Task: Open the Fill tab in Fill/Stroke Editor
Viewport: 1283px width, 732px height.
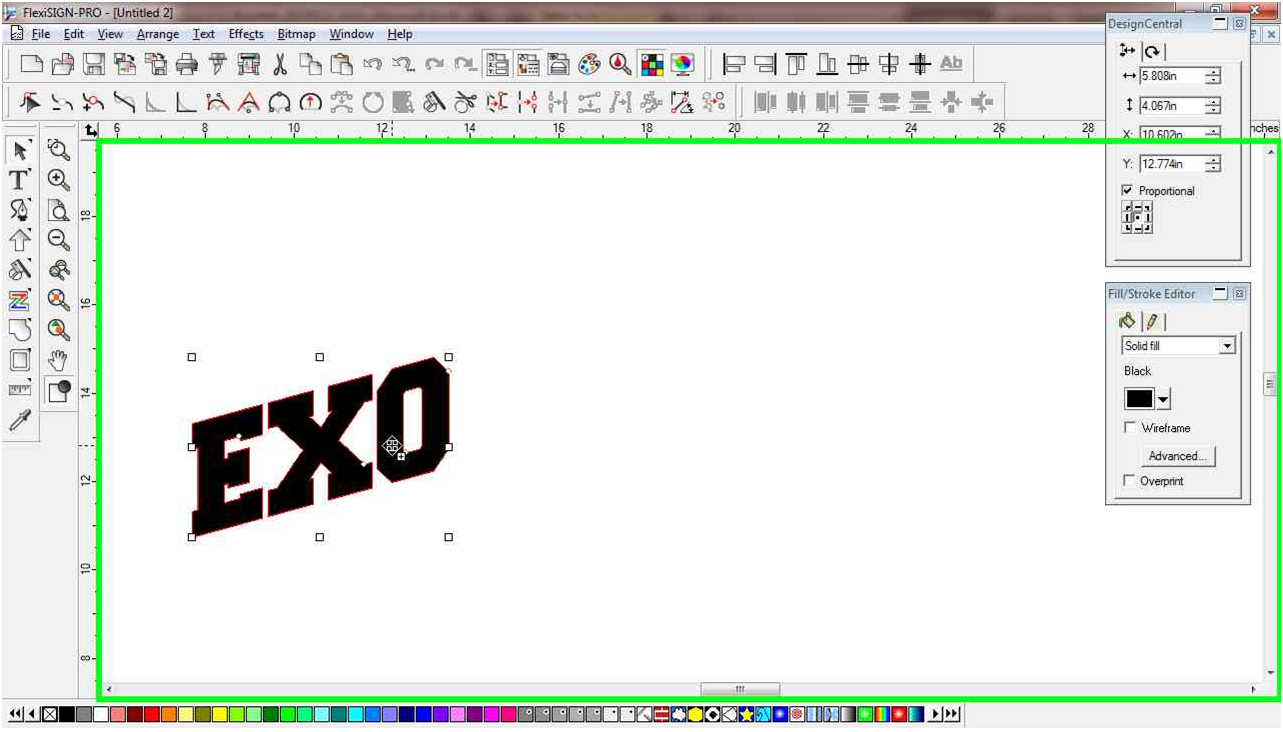Action: click(1127, 321)
